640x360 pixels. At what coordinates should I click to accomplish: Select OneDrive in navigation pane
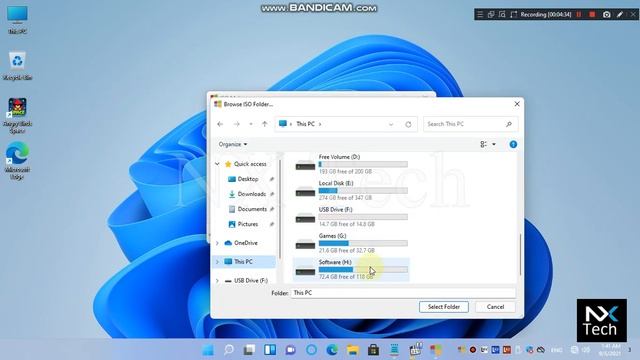pyautogui.click(x=246, y=243)
